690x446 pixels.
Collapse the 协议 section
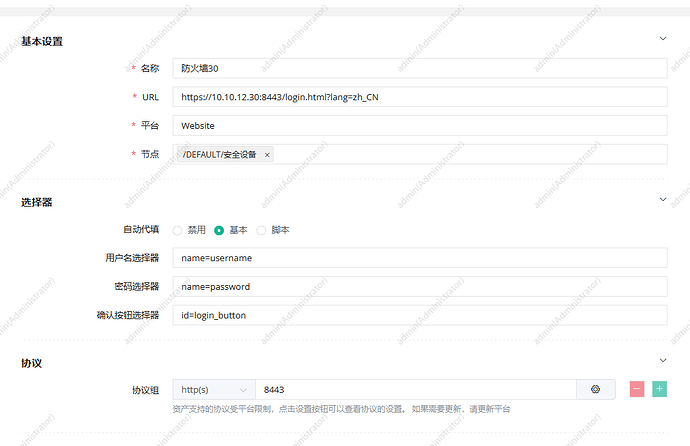tap(663, 361)
